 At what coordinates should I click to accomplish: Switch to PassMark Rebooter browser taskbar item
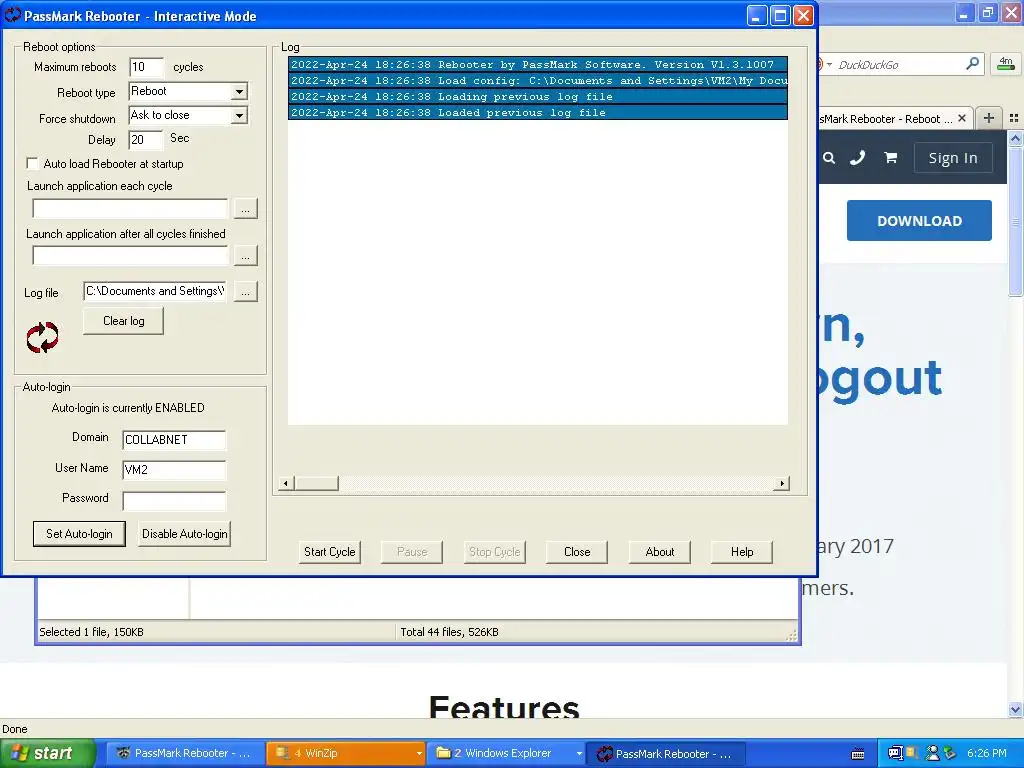tap(186, 753)
